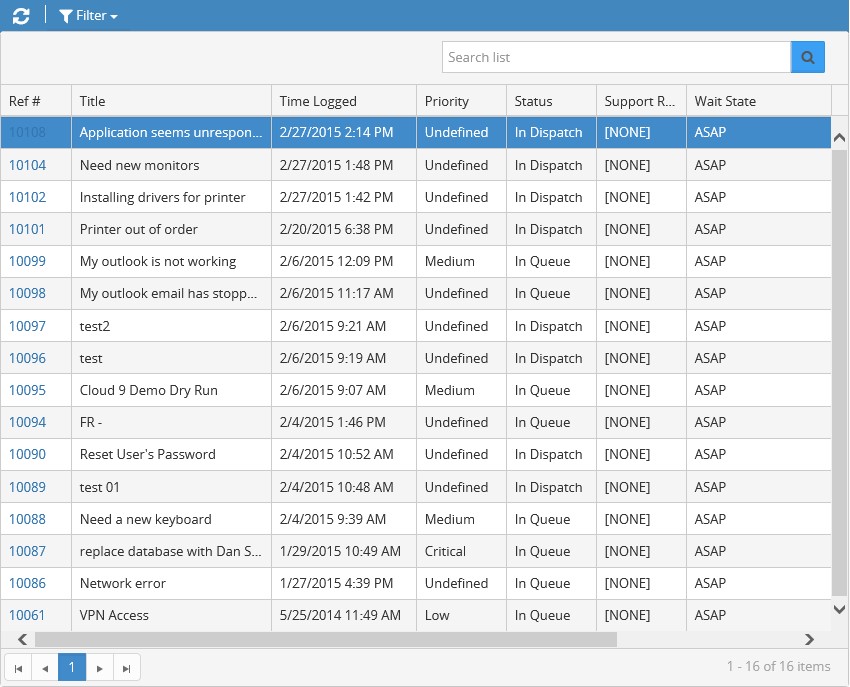Image resolution: width=850 pixels, height=687 pixels.
Task: Sort by the Time Logged column header
Action: (318, 101)
